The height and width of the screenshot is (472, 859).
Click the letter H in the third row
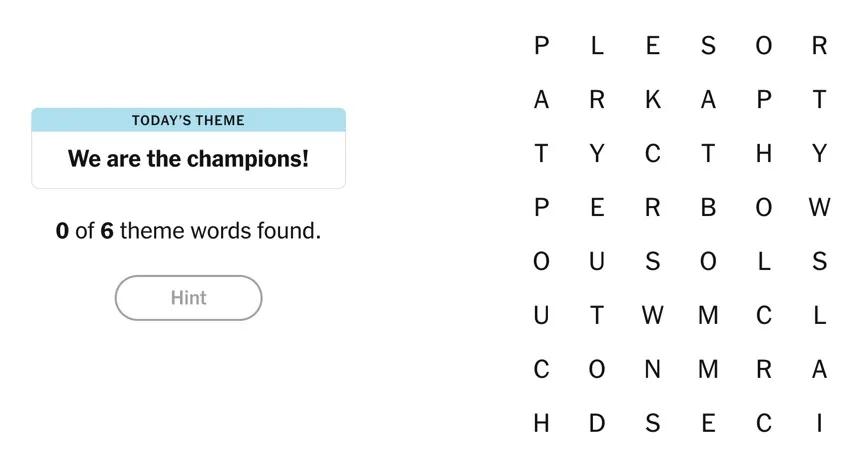[x=764, y=154]
